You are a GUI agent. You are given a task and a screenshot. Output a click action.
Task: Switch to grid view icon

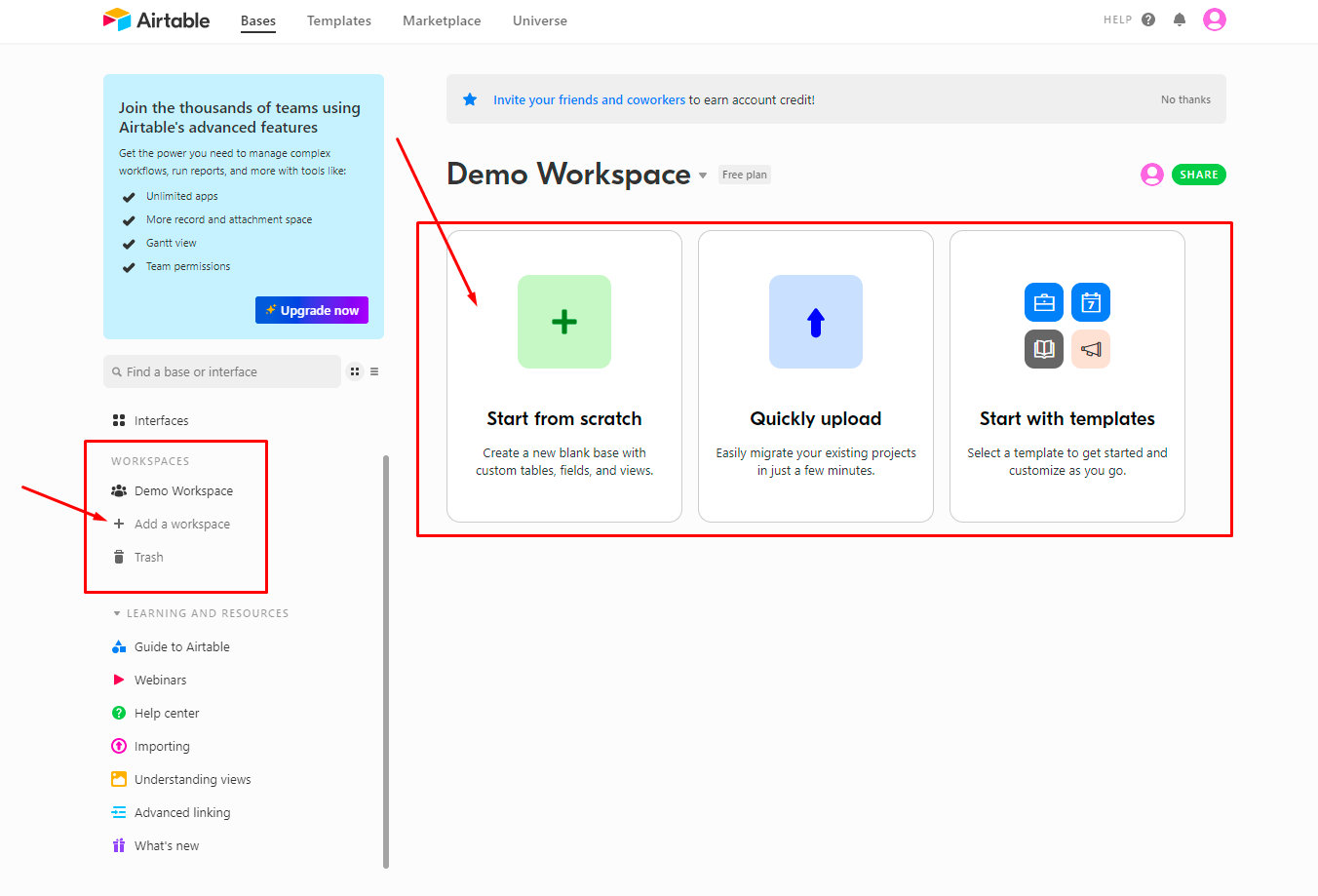(x=355, y=371)
